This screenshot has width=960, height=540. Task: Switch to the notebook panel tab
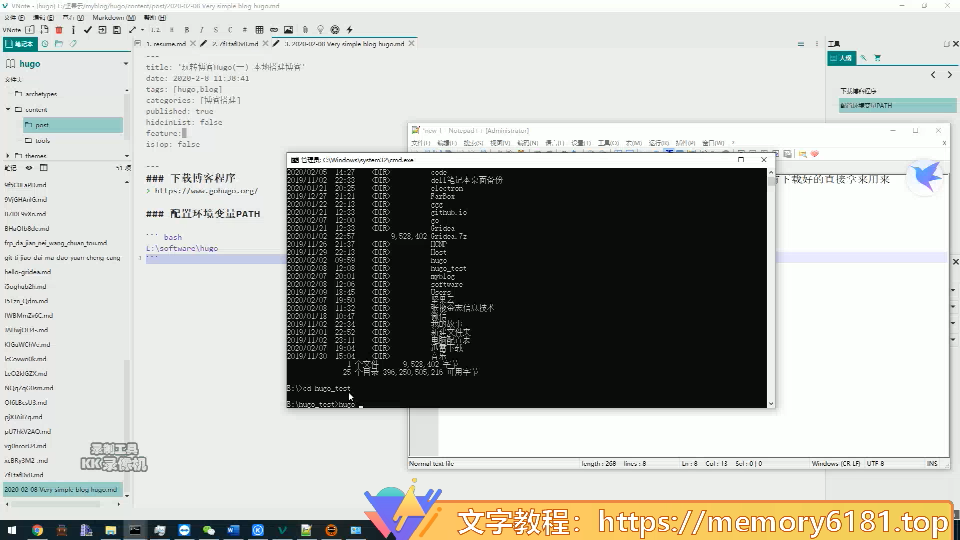click(20, 43)
